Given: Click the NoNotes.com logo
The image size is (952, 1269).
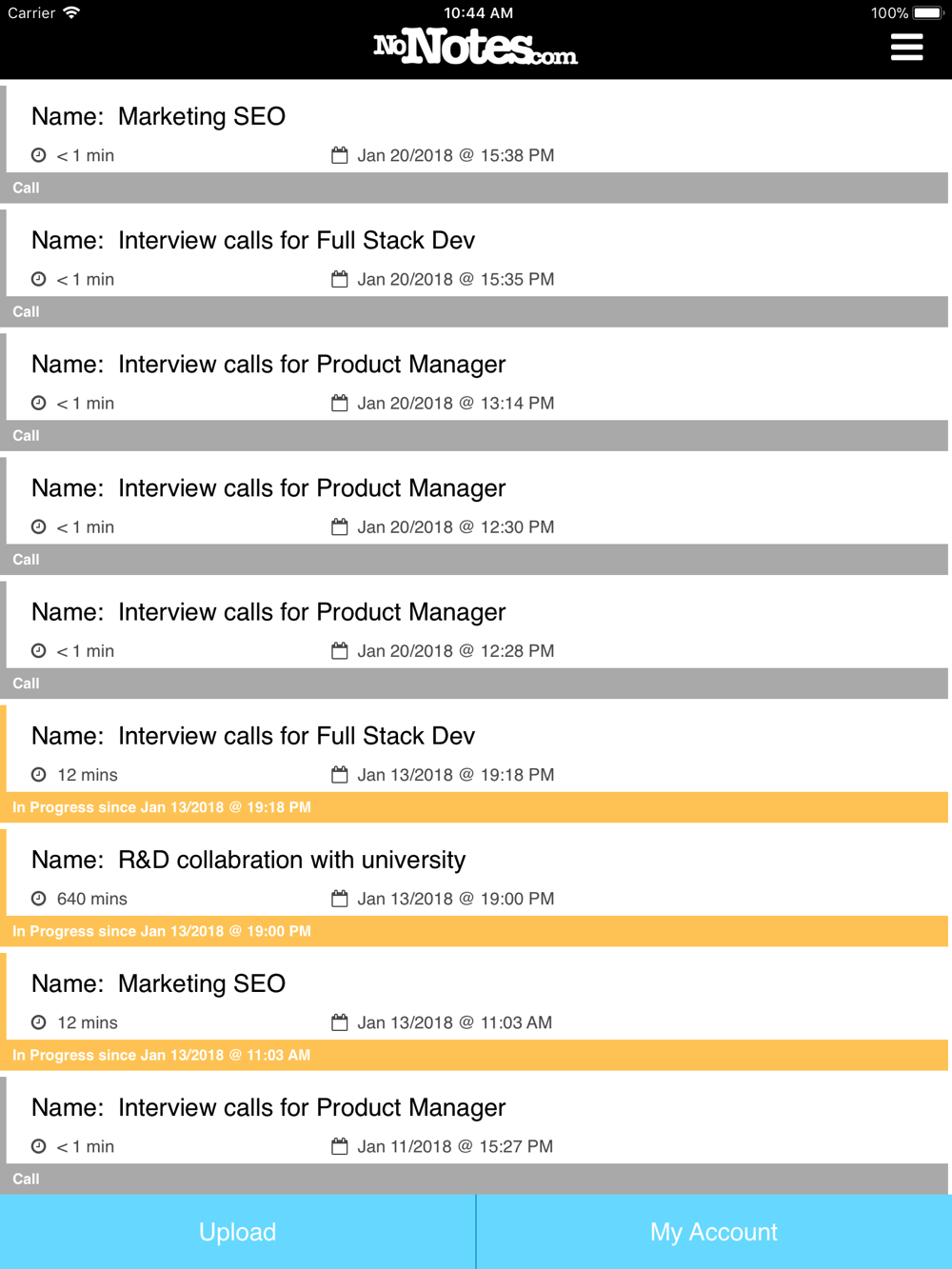Looking at the screenshot, I should [x=475, y=47].
